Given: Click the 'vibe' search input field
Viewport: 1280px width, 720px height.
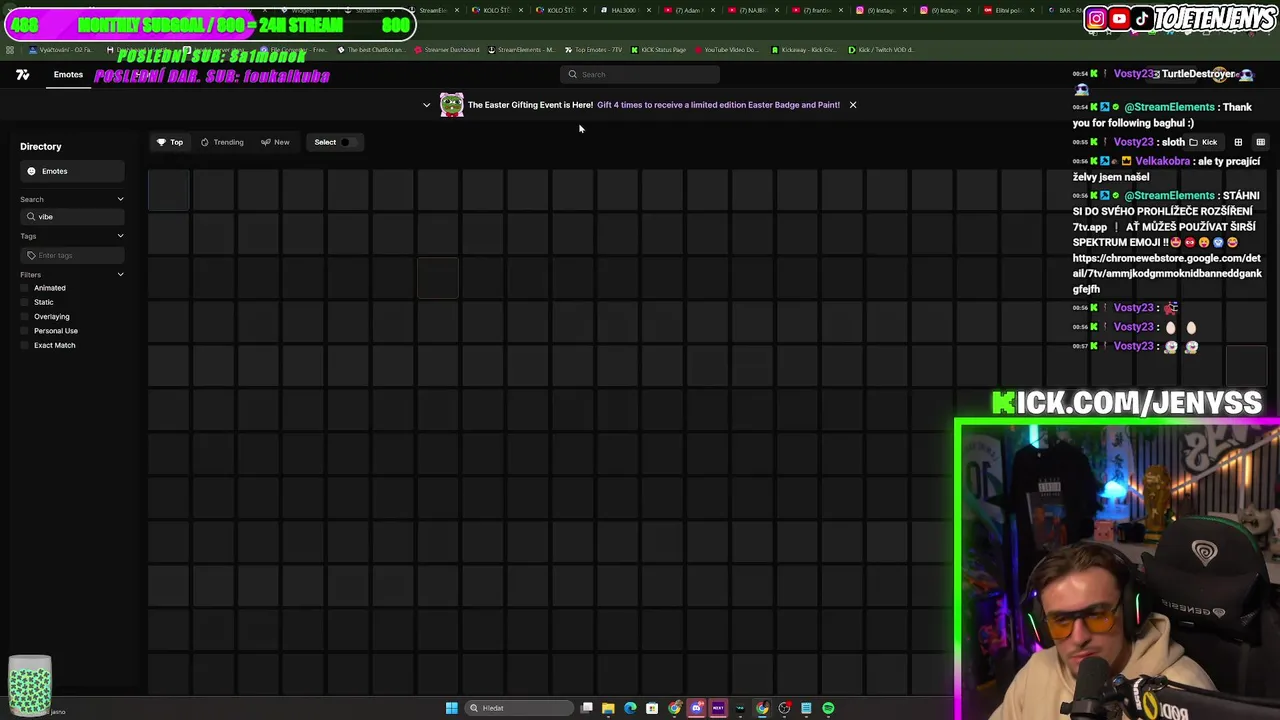Looking at the screenshot, I should click(72, 217).
